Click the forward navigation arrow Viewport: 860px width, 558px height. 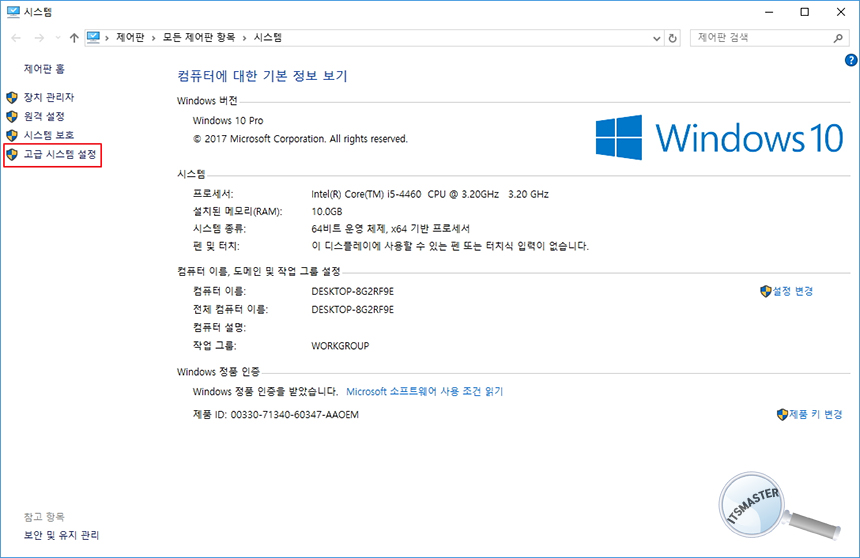click(39, 38)
